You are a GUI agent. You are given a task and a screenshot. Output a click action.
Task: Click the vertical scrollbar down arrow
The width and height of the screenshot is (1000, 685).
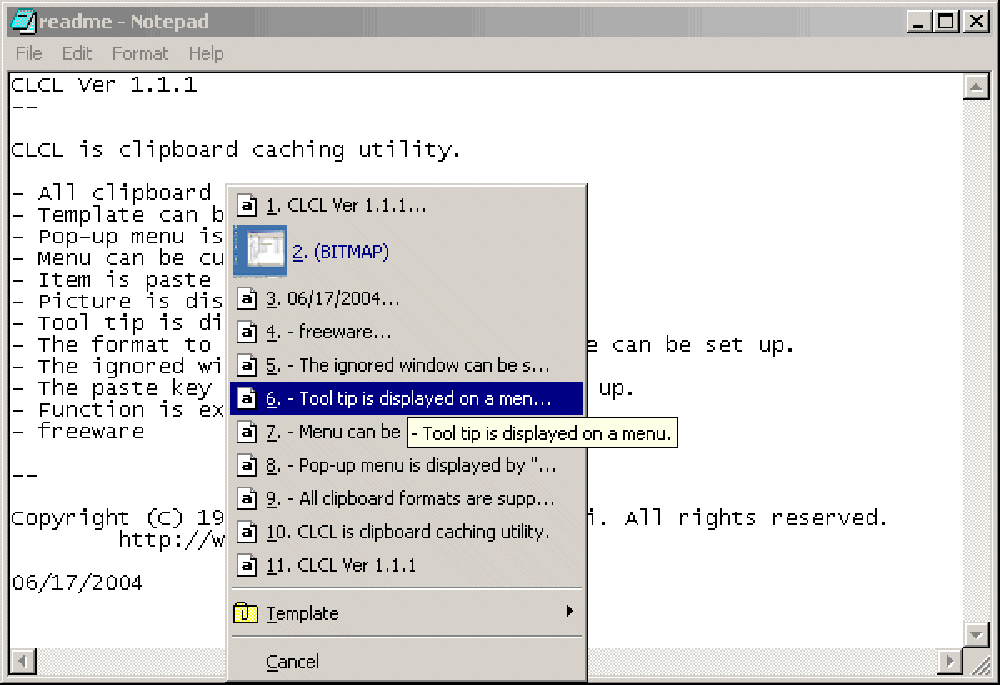[x=976, y=634]
